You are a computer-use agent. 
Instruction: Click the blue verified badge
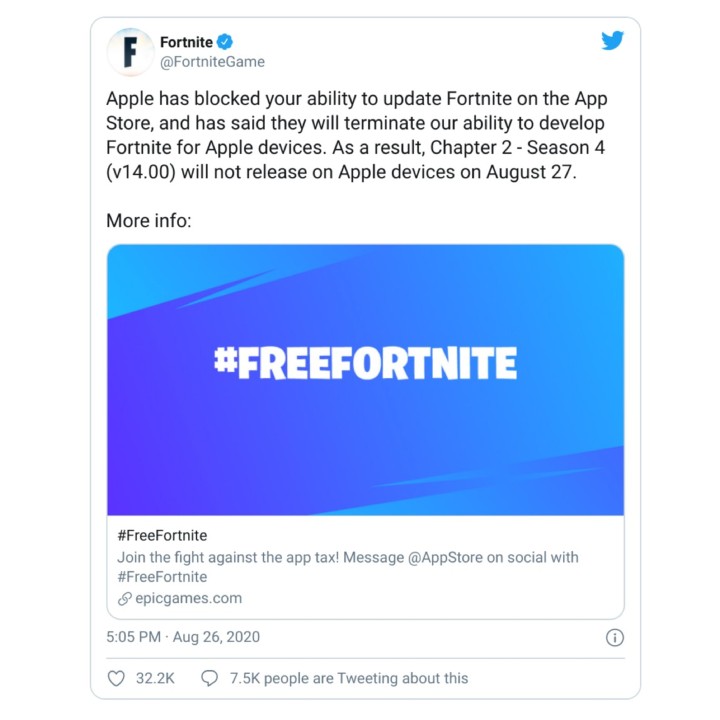(225, 42)
